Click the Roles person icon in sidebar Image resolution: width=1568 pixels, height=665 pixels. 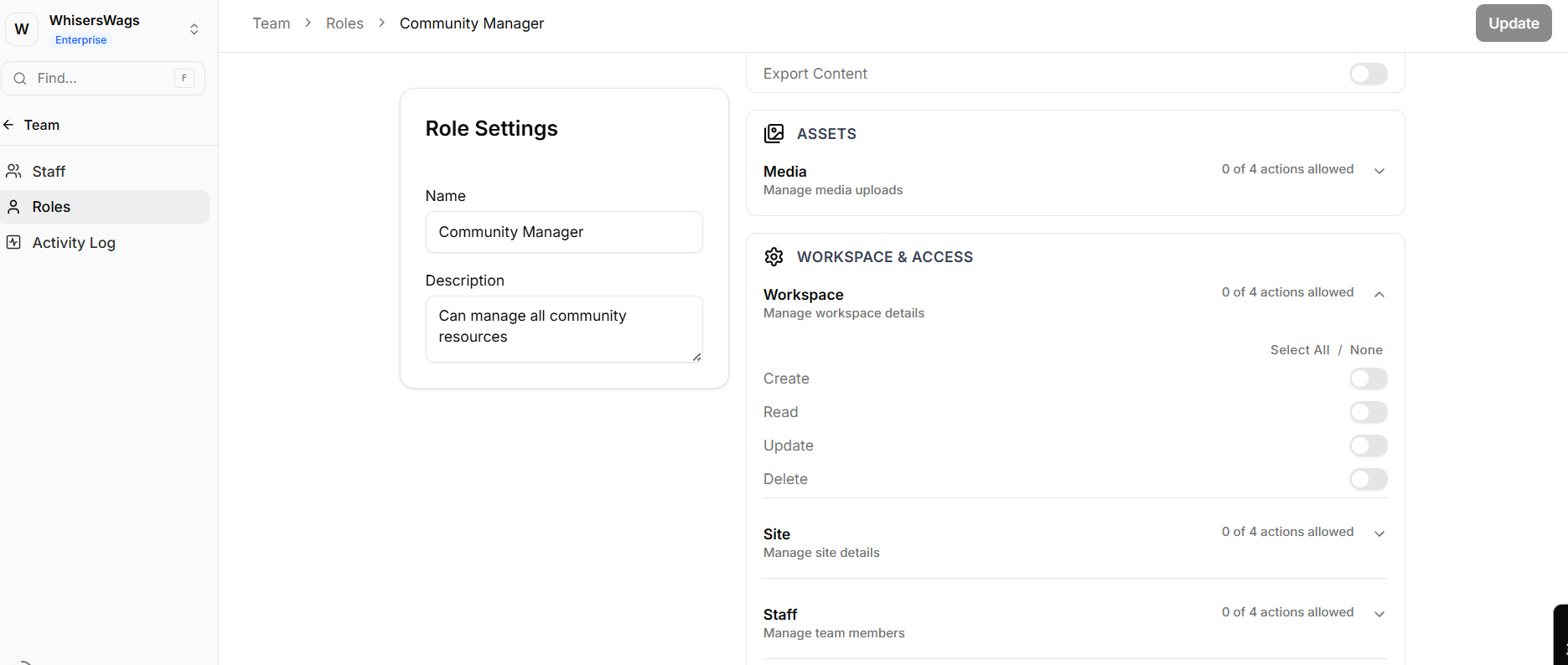pos(14,207)
